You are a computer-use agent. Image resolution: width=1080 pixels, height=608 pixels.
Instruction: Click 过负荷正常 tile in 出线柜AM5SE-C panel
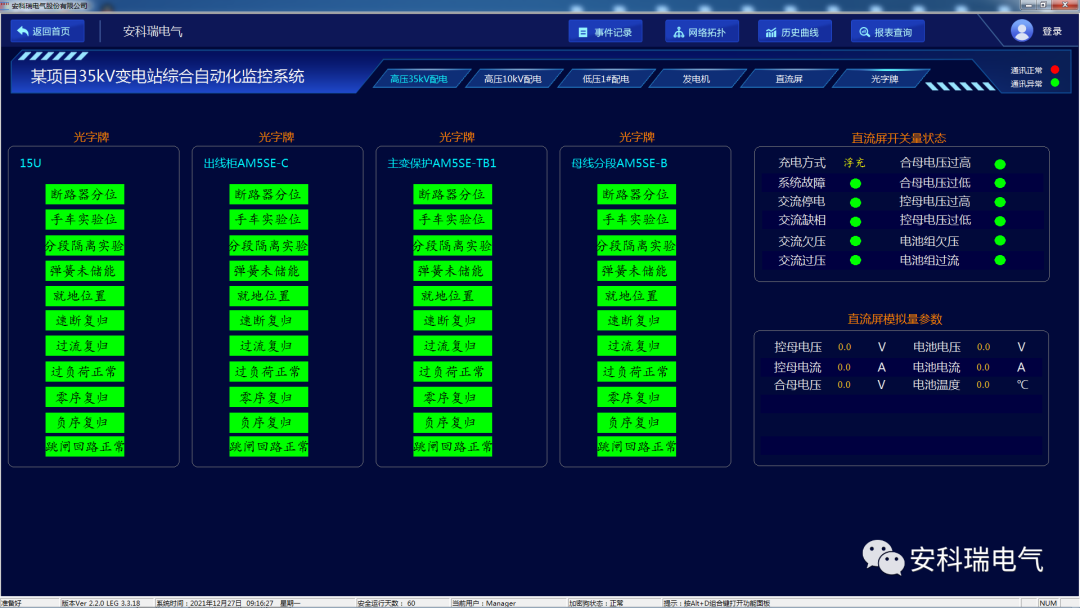pos(269,372)
